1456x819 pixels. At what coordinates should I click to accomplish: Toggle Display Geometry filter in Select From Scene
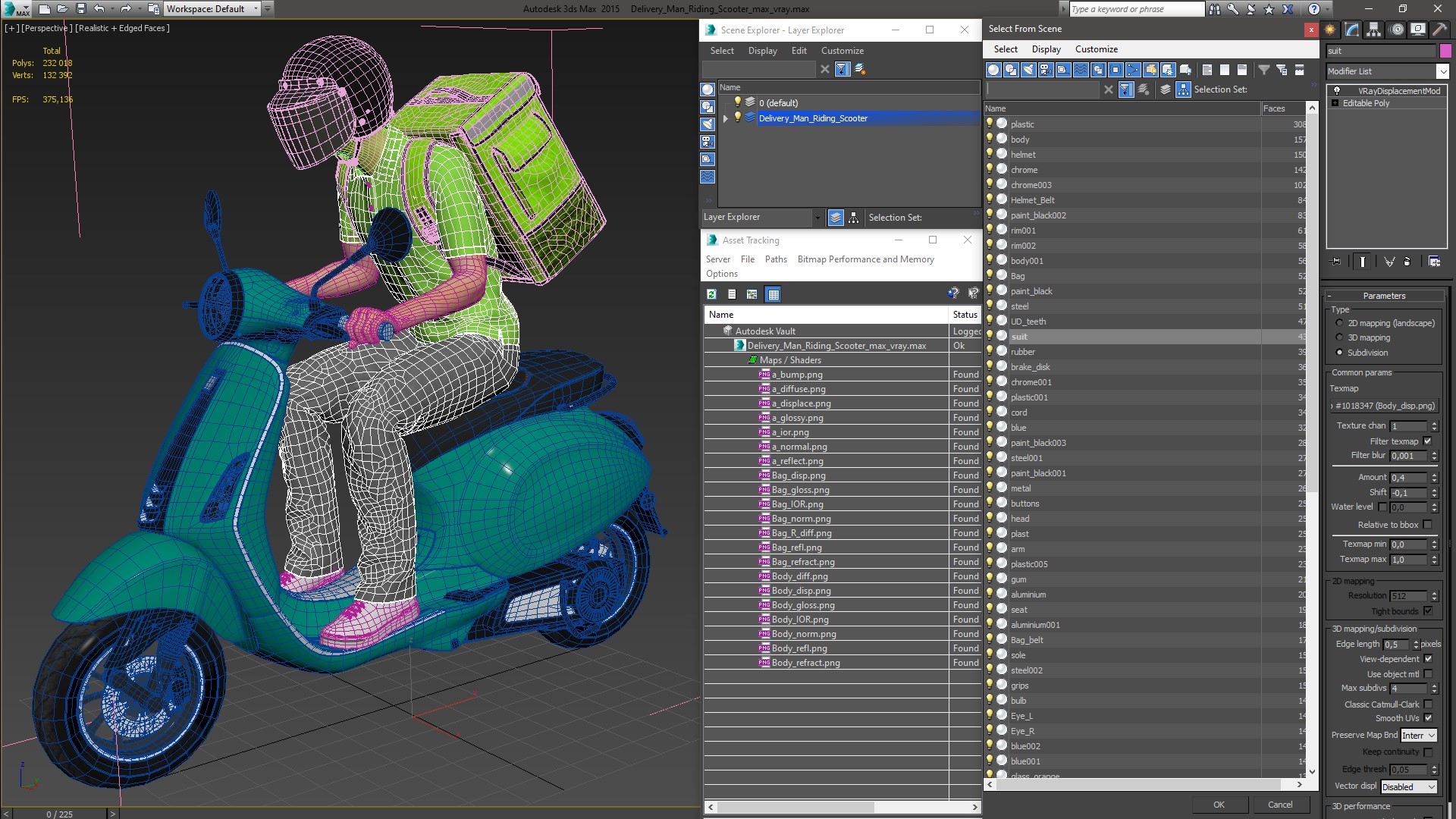tap(993, 70)
